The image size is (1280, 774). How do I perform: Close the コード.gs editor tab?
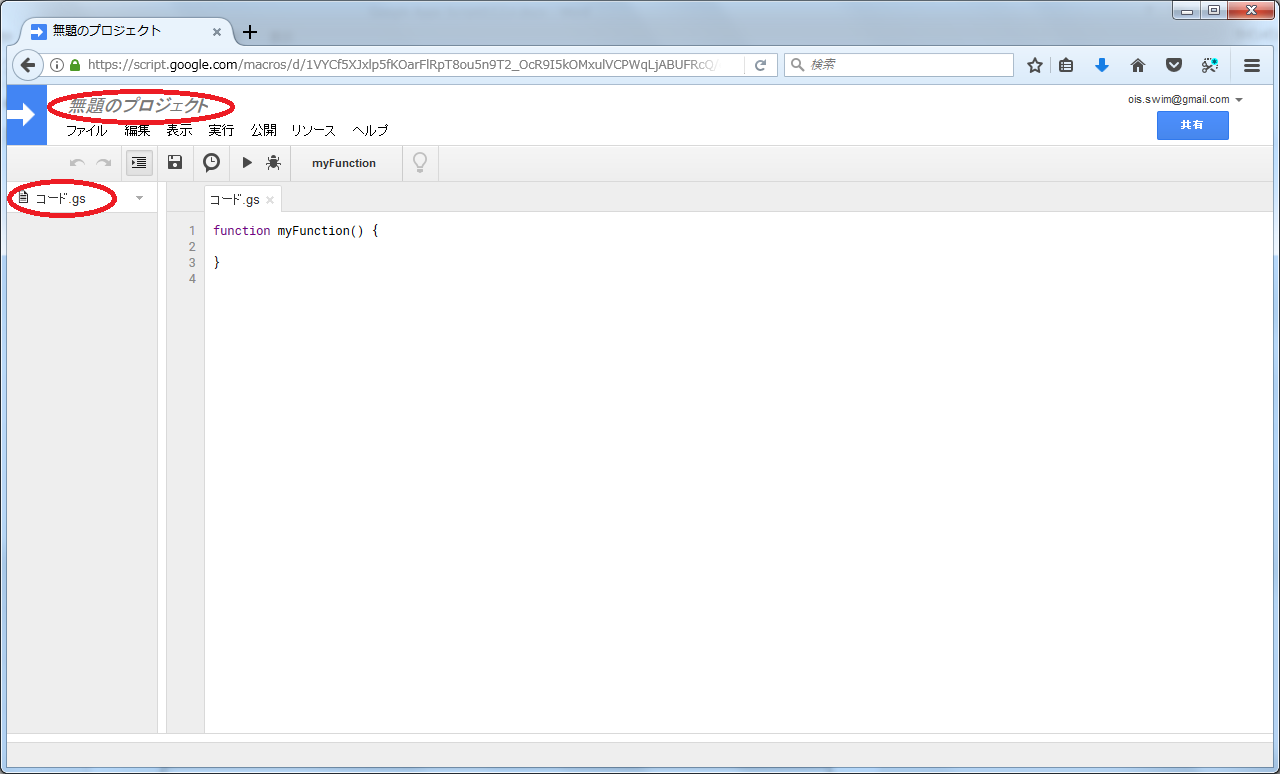coord(270,200)
